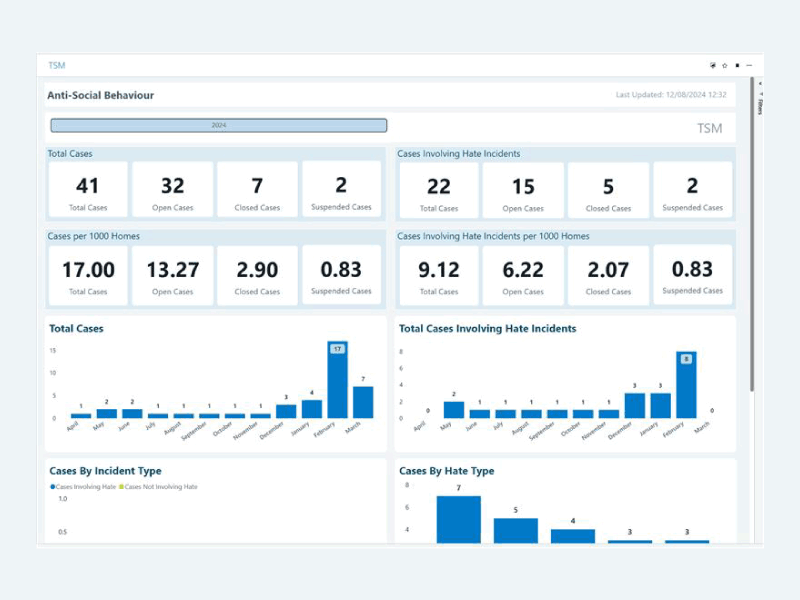The height and width of the screenshot is (600, 800).
Task: Select the tallest bar in Cases By Hate Type
Action: pos(458,518)
